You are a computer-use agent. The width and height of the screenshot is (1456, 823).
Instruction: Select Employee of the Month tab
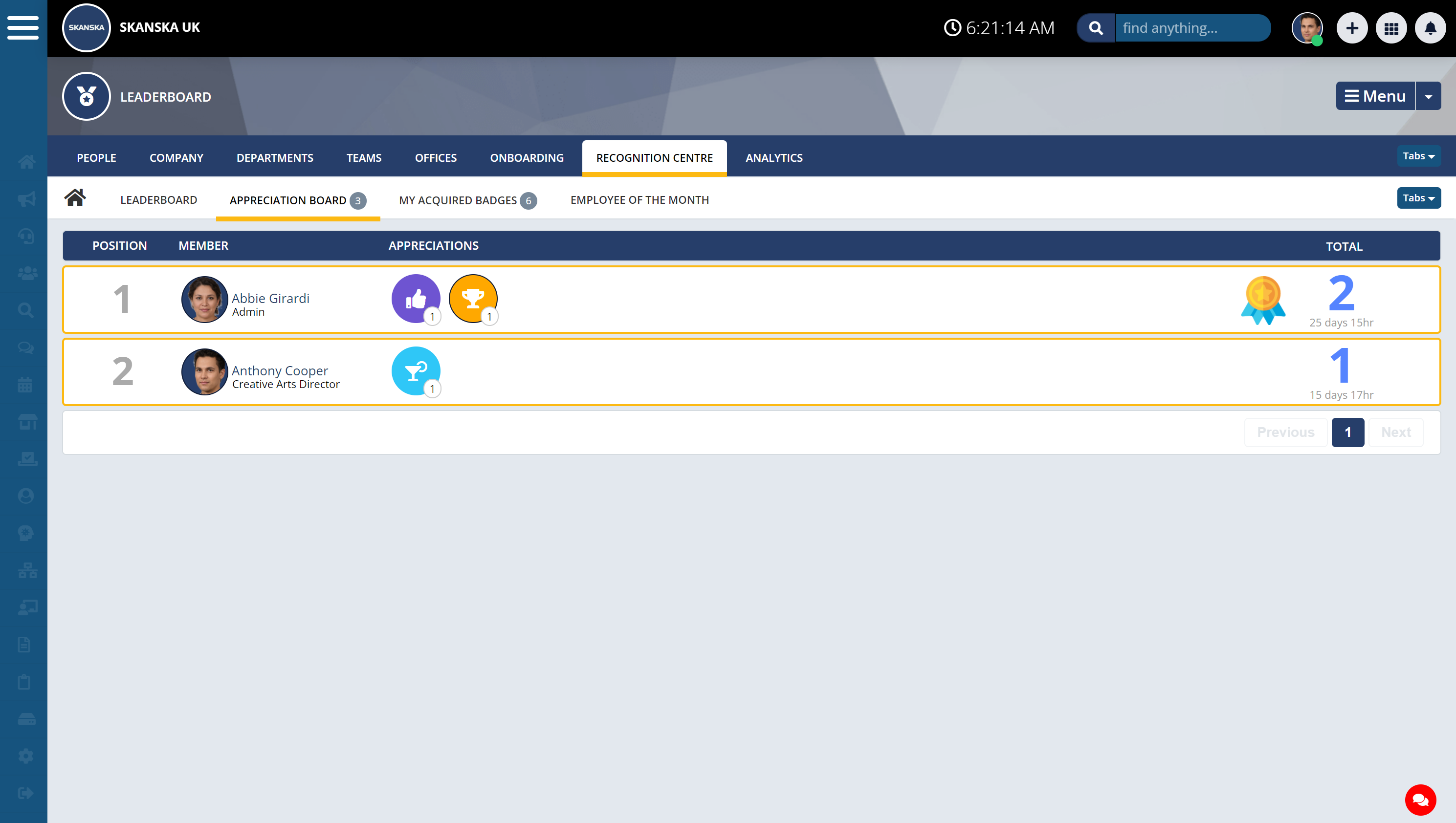[x=639, y=200]
